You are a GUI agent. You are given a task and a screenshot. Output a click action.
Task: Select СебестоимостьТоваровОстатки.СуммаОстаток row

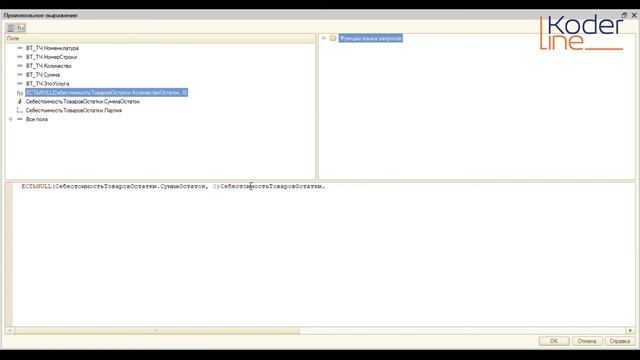coord(82,101)
